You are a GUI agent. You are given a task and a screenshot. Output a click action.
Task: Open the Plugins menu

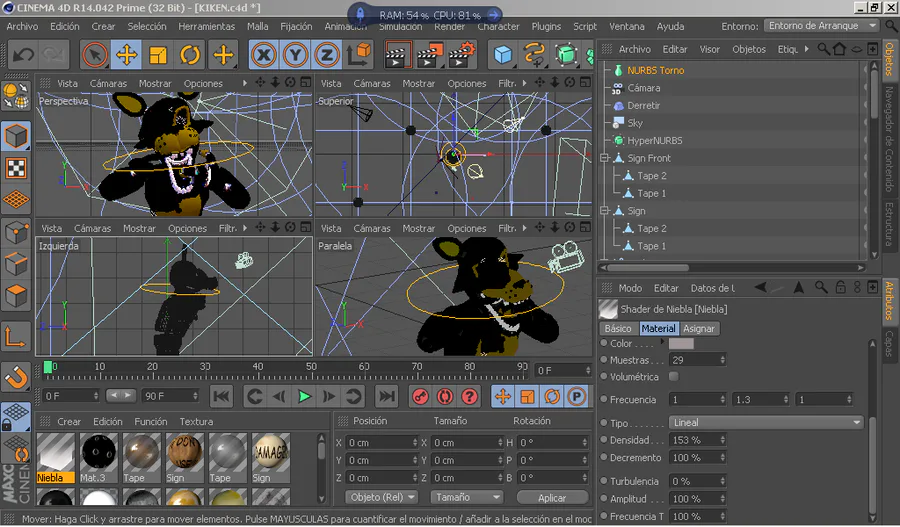[546, 26]
